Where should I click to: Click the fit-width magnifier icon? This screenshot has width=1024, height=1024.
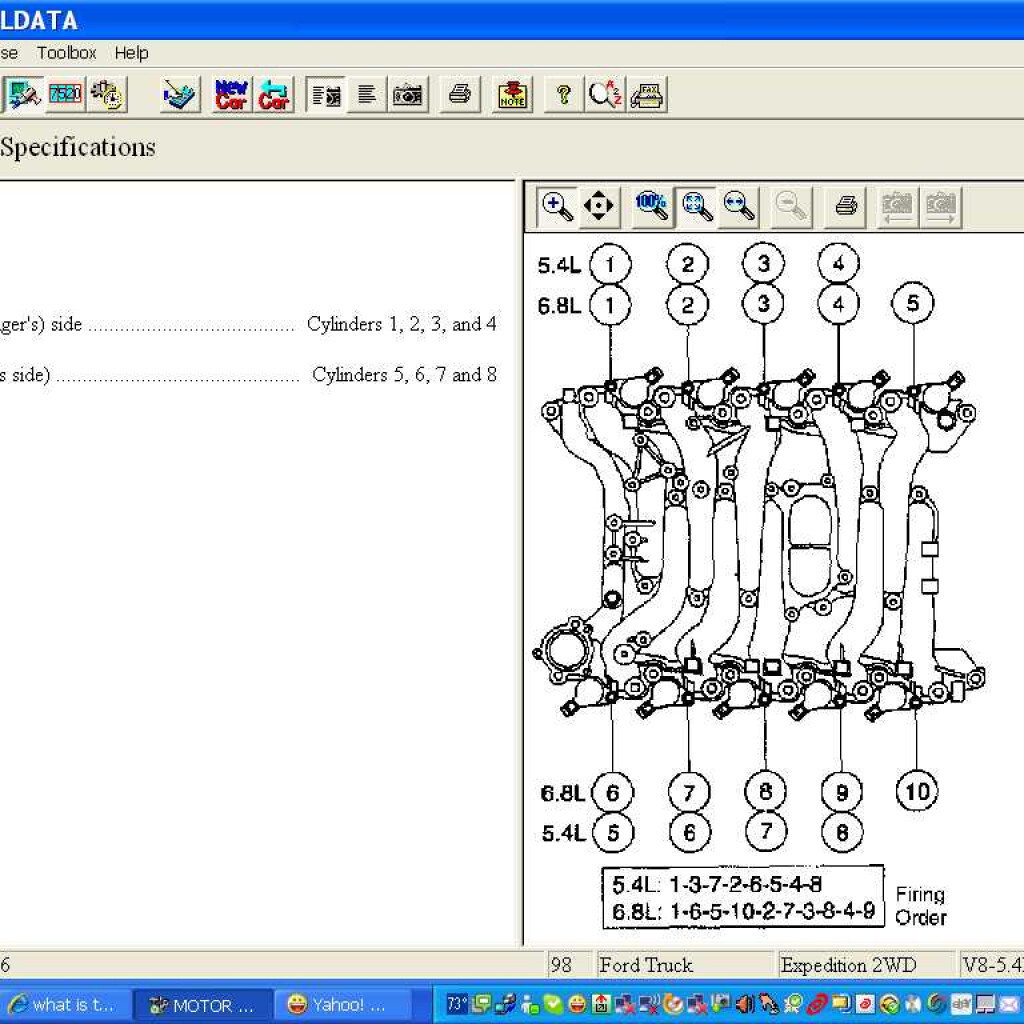pyautogui.click(x=739, y=206)
